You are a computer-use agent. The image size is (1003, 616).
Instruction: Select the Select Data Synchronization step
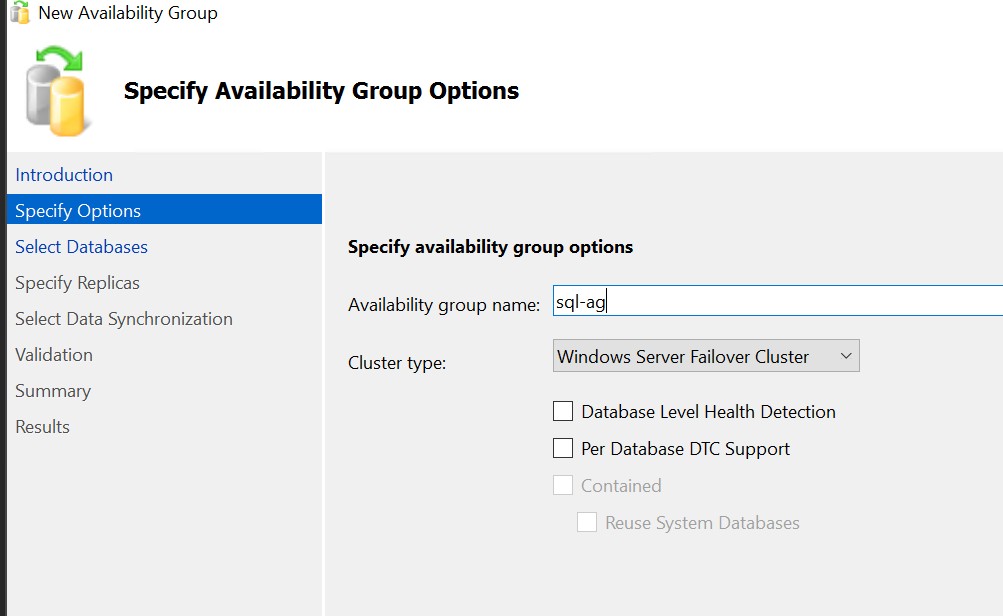click(x=124, y=319)
